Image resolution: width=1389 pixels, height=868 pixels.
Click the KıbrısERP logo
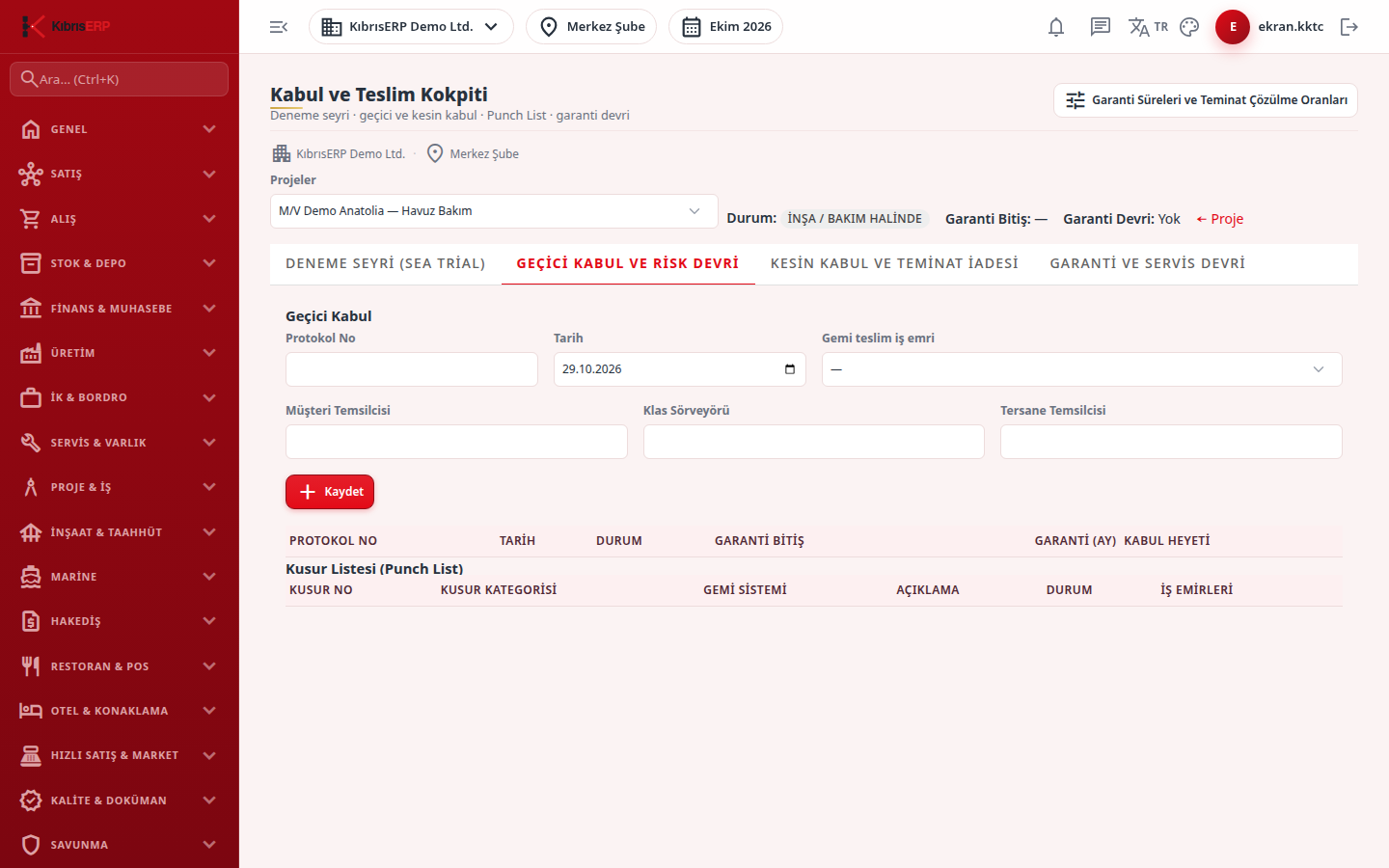pos(66,26)
